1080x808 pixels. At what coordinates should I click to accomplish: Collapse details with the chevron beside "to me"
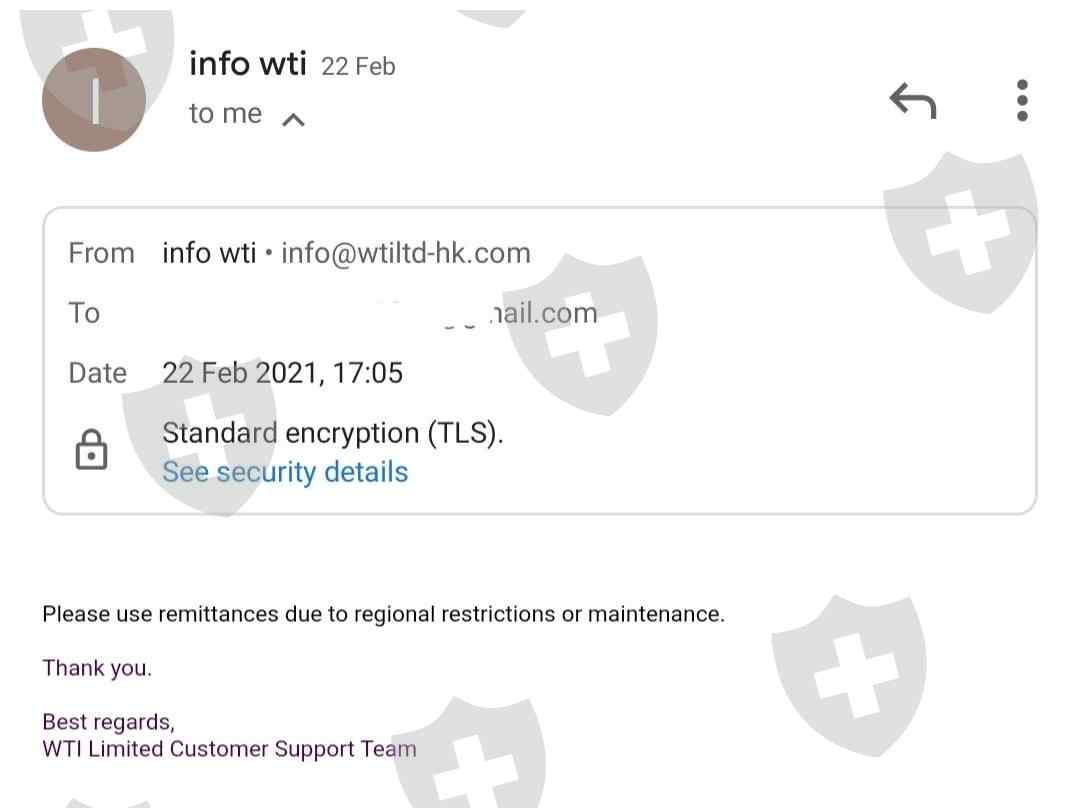[293, 120]
